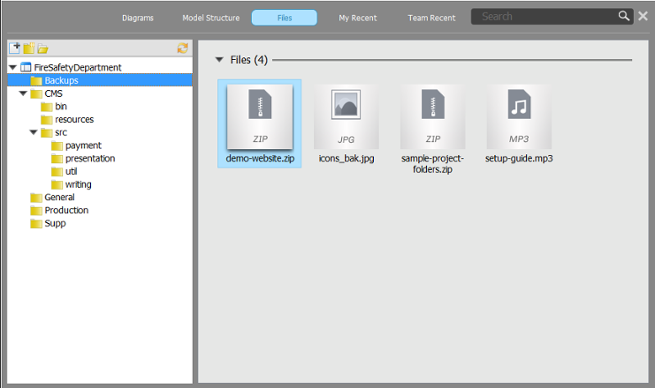Close the project browser with X icon

pos(643,16)
